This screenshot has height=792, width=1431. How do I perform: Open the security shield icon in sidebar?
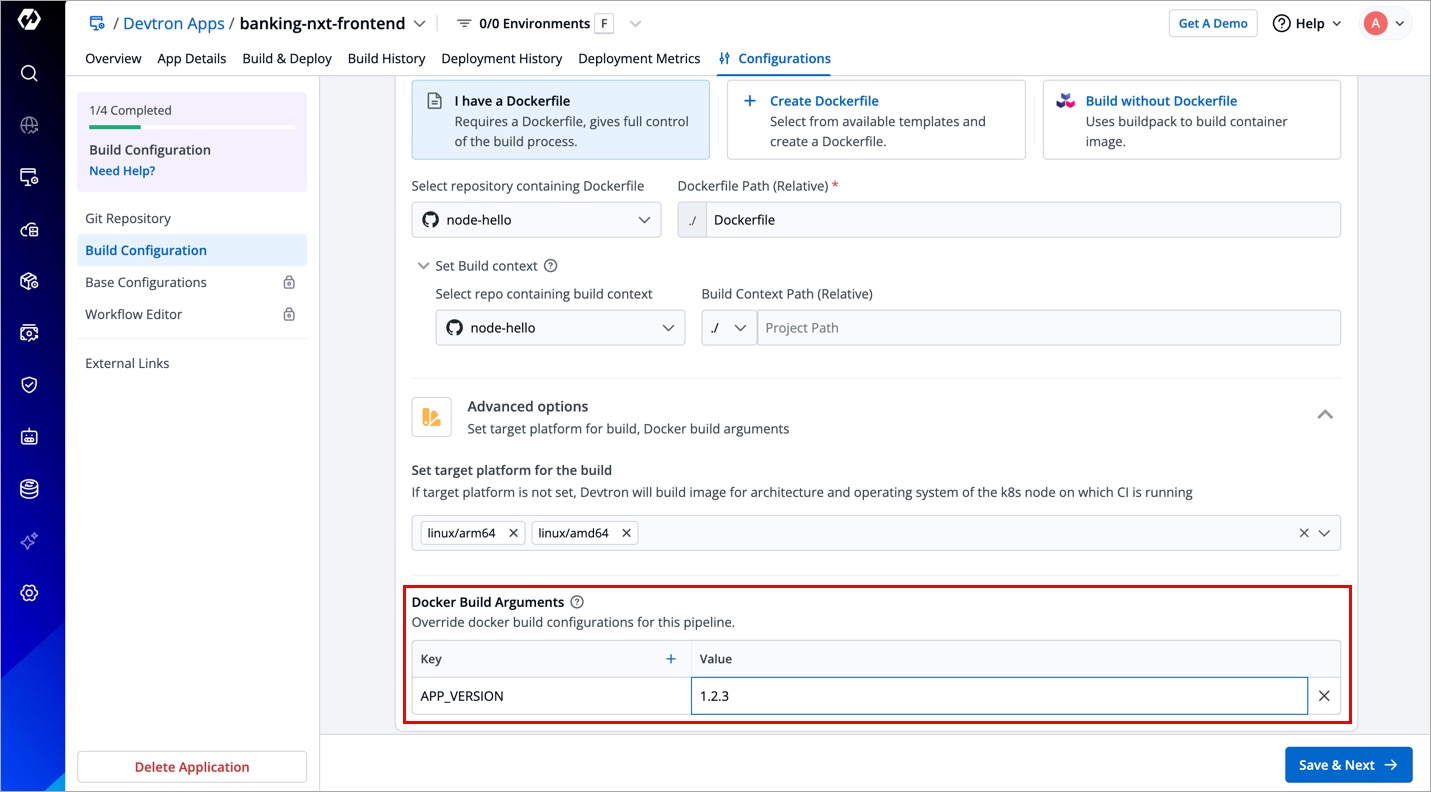[x=29, y=385]
